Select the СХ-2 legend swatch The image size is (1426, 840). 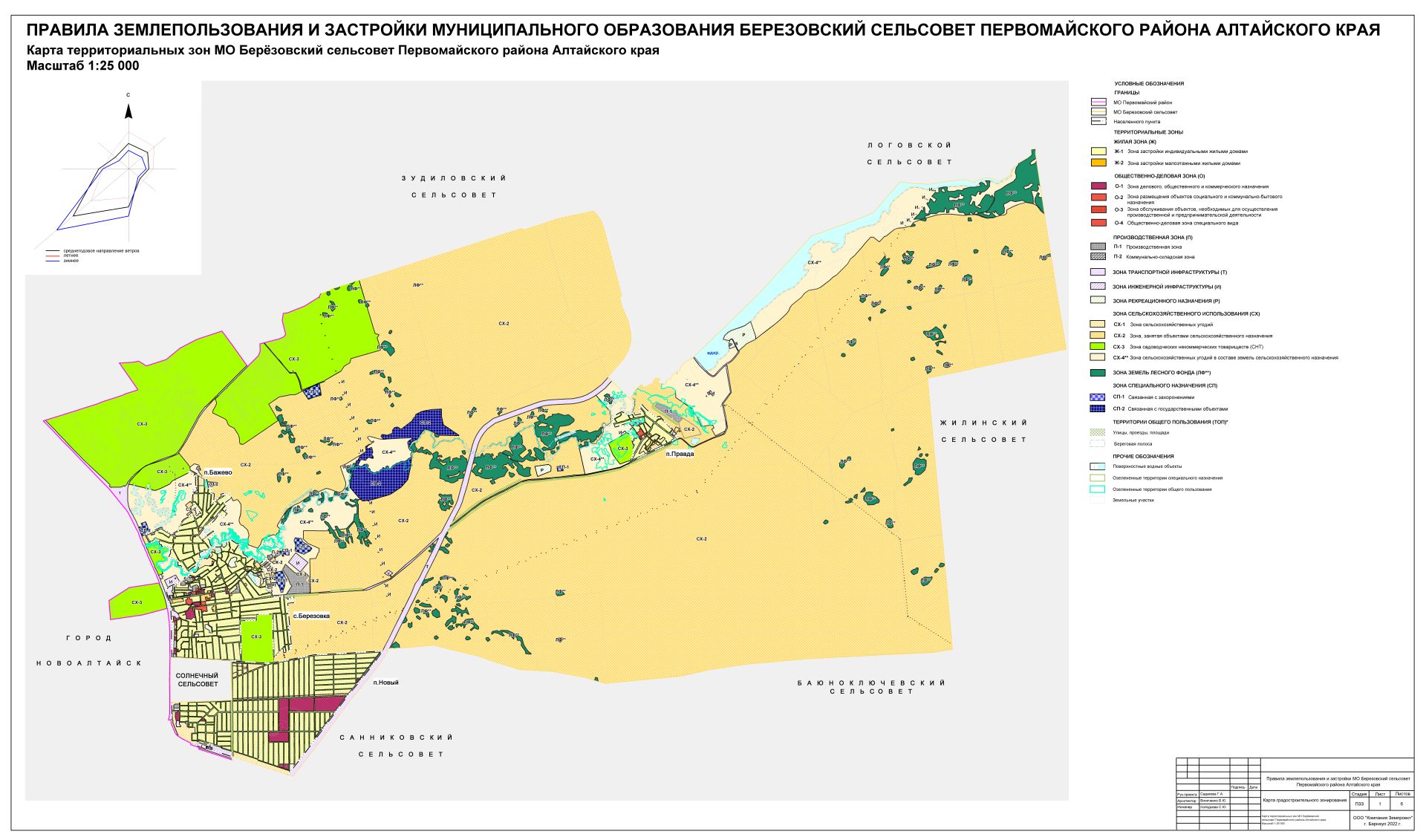point(1098,336)
